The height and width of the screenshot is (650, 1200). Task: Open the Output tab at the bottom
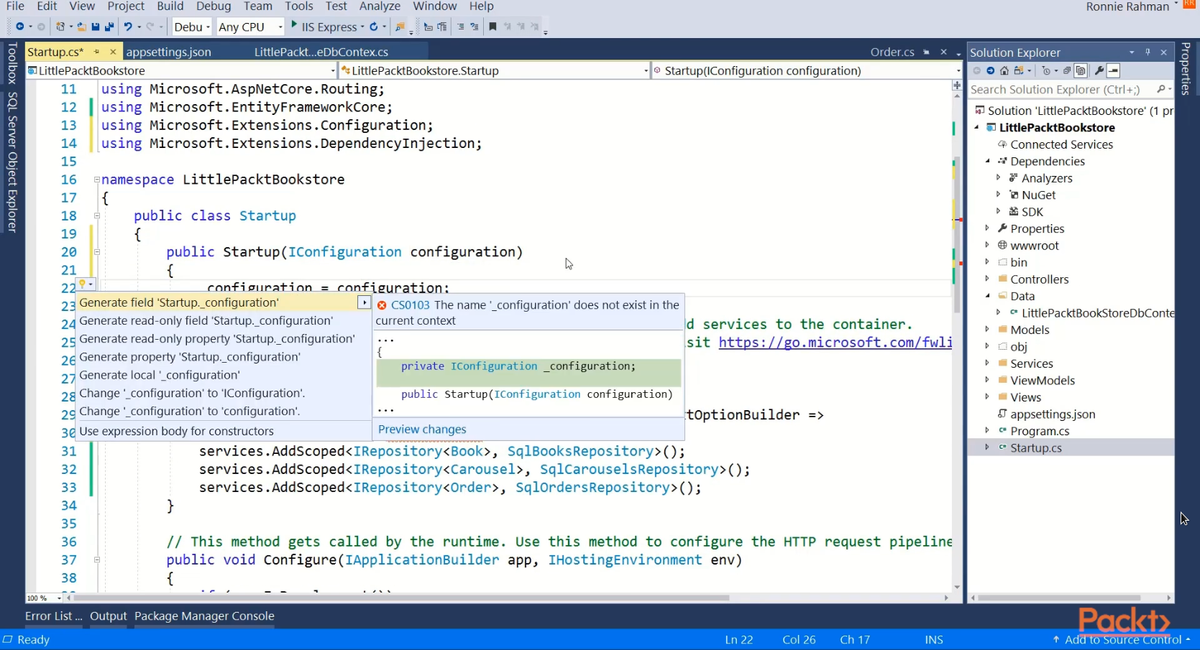pos(108,616)
